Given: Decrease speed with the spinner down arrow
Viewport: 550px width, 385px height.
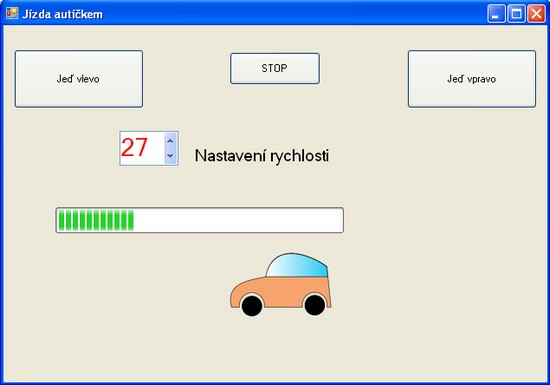Looking at the screenshot, I should [x=170, y=156].
